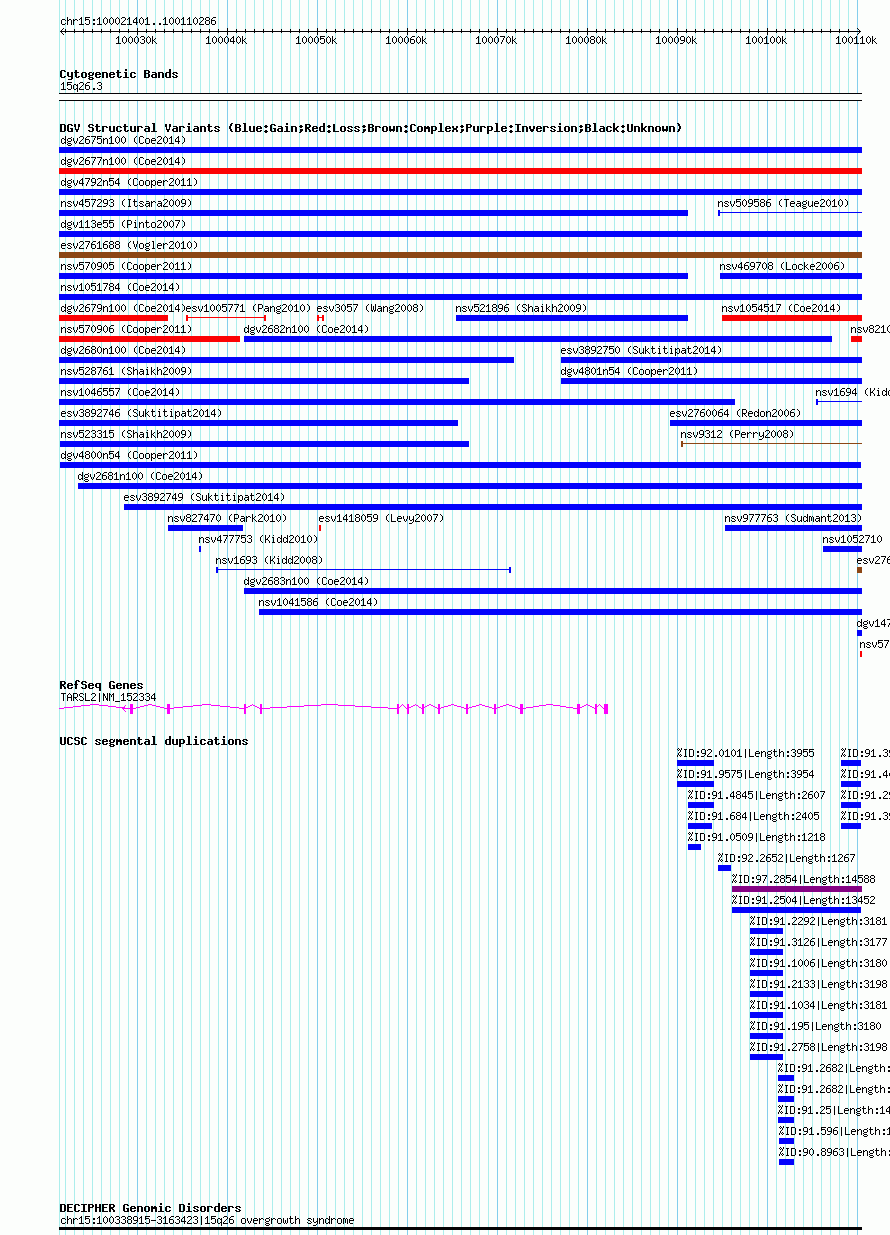Select the %ID:91.2504|Length:13452 duplication label
890x1235 pixels.
pyautogui.click(x=804, y=900)
